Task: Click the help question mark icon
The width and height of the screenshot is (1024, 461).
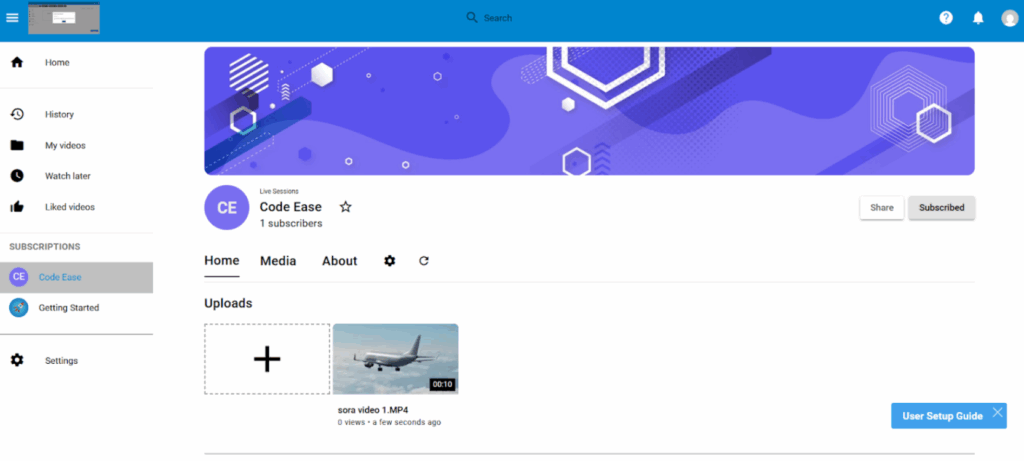Action: (x=945, y=18)
